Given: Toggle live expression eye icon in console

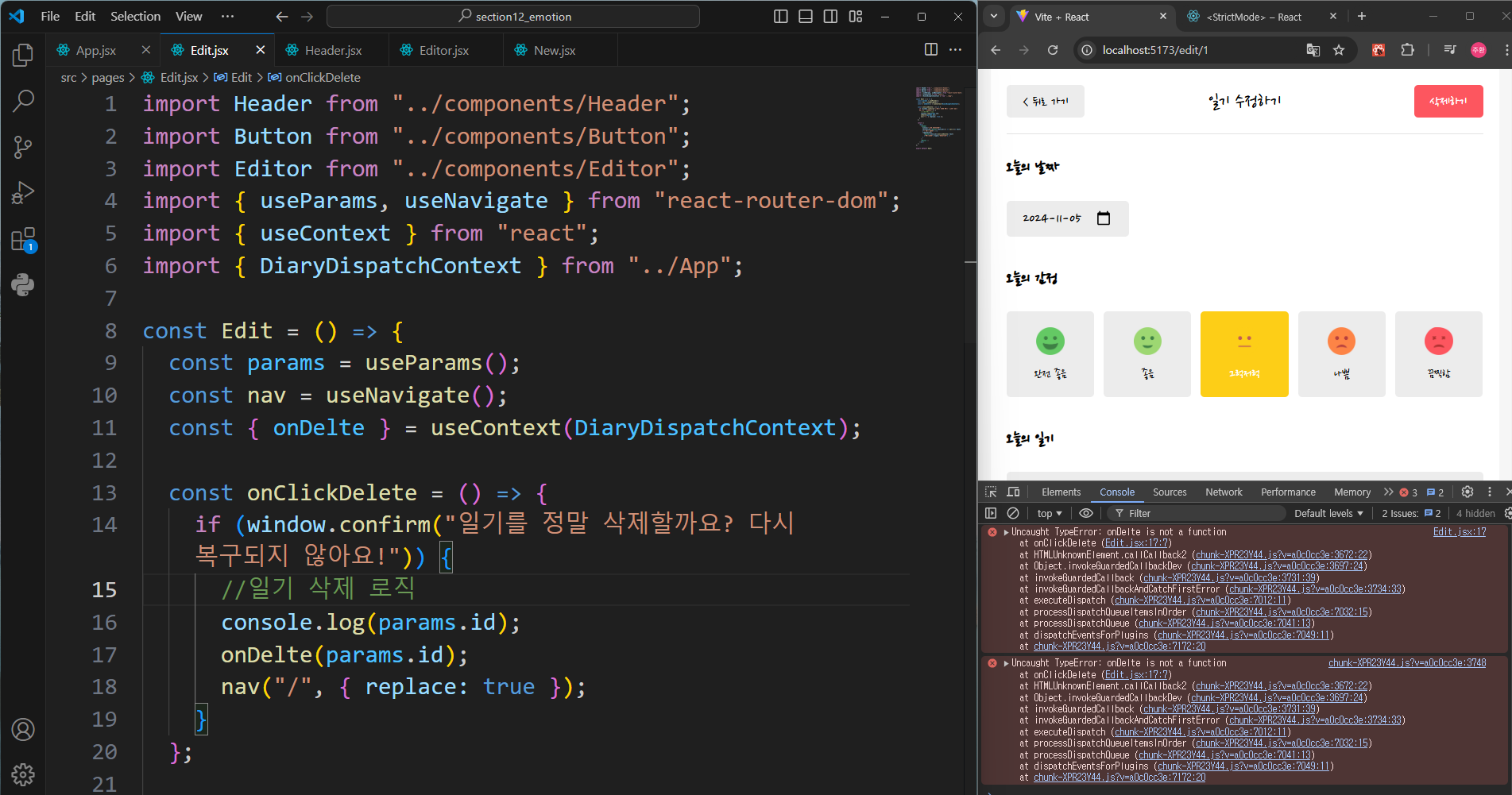Looking at the screenshot, I should 1085,513.
